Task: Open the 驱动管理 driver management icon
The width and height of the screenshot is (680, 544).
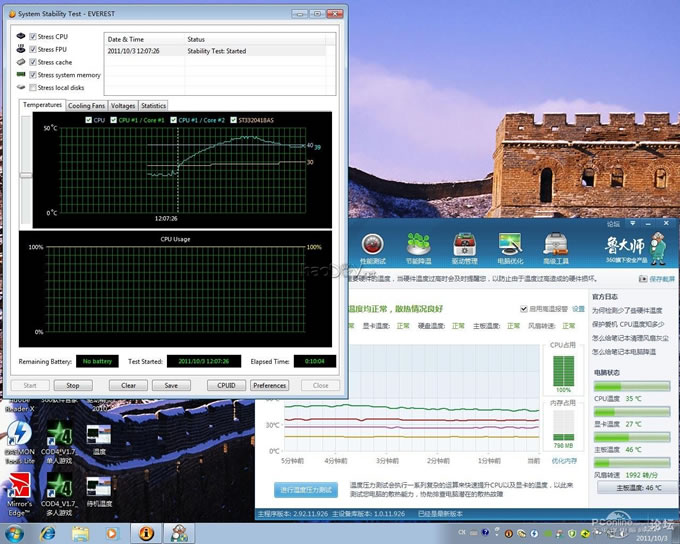Action: (x=465, y=245)
